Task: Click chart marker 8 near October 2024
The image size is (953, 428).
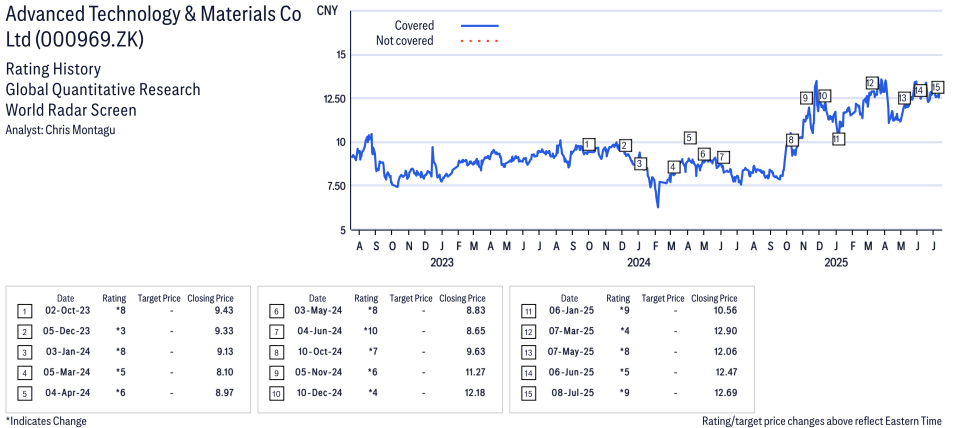Action: point(791,140)
